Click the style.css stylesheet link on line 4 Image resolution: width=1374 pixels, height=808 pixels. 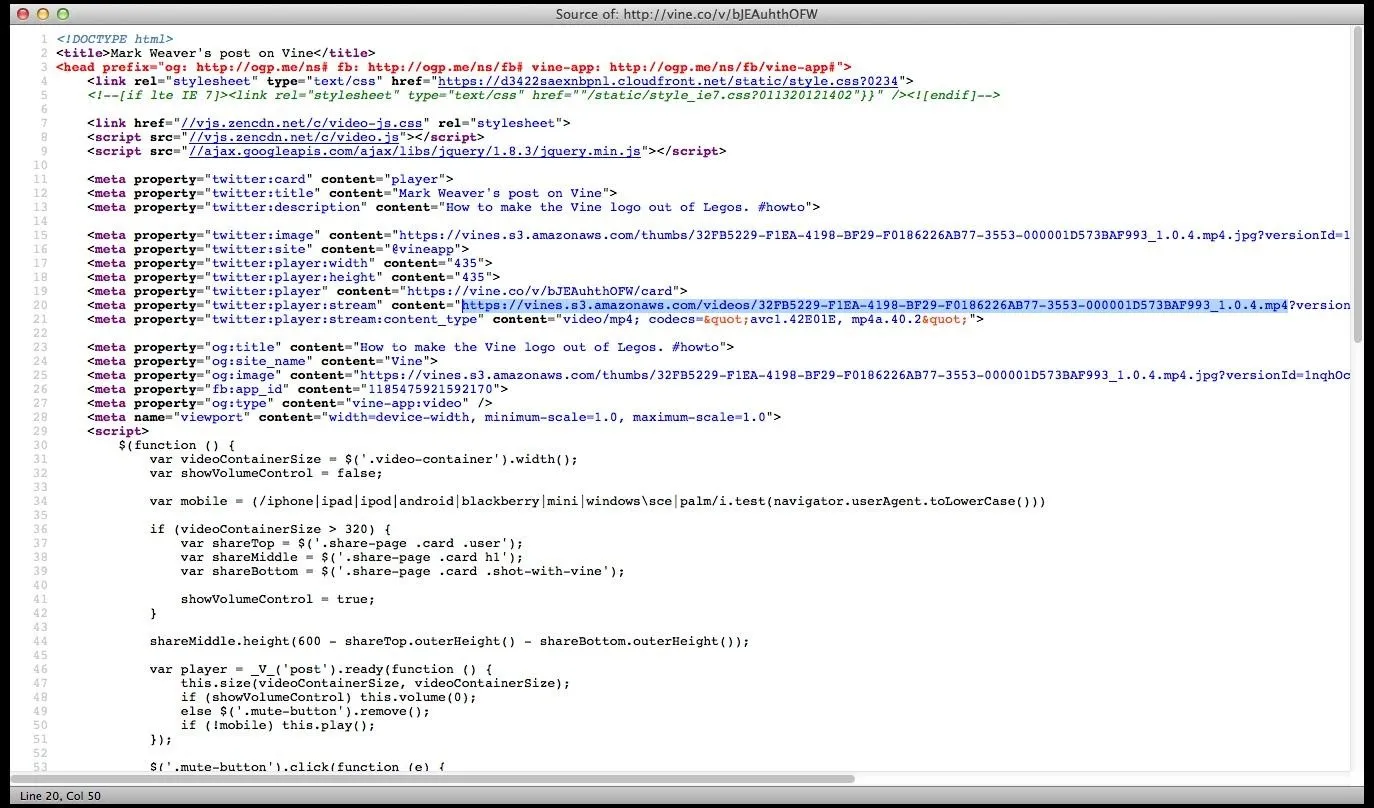[668, 81]
